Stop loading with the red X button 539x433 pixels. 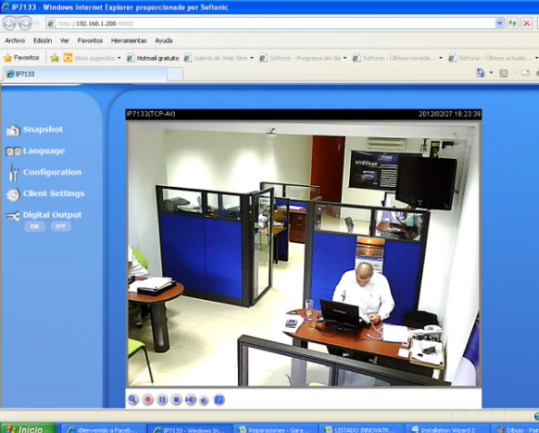pyautogui.click(x=526, y=23)
